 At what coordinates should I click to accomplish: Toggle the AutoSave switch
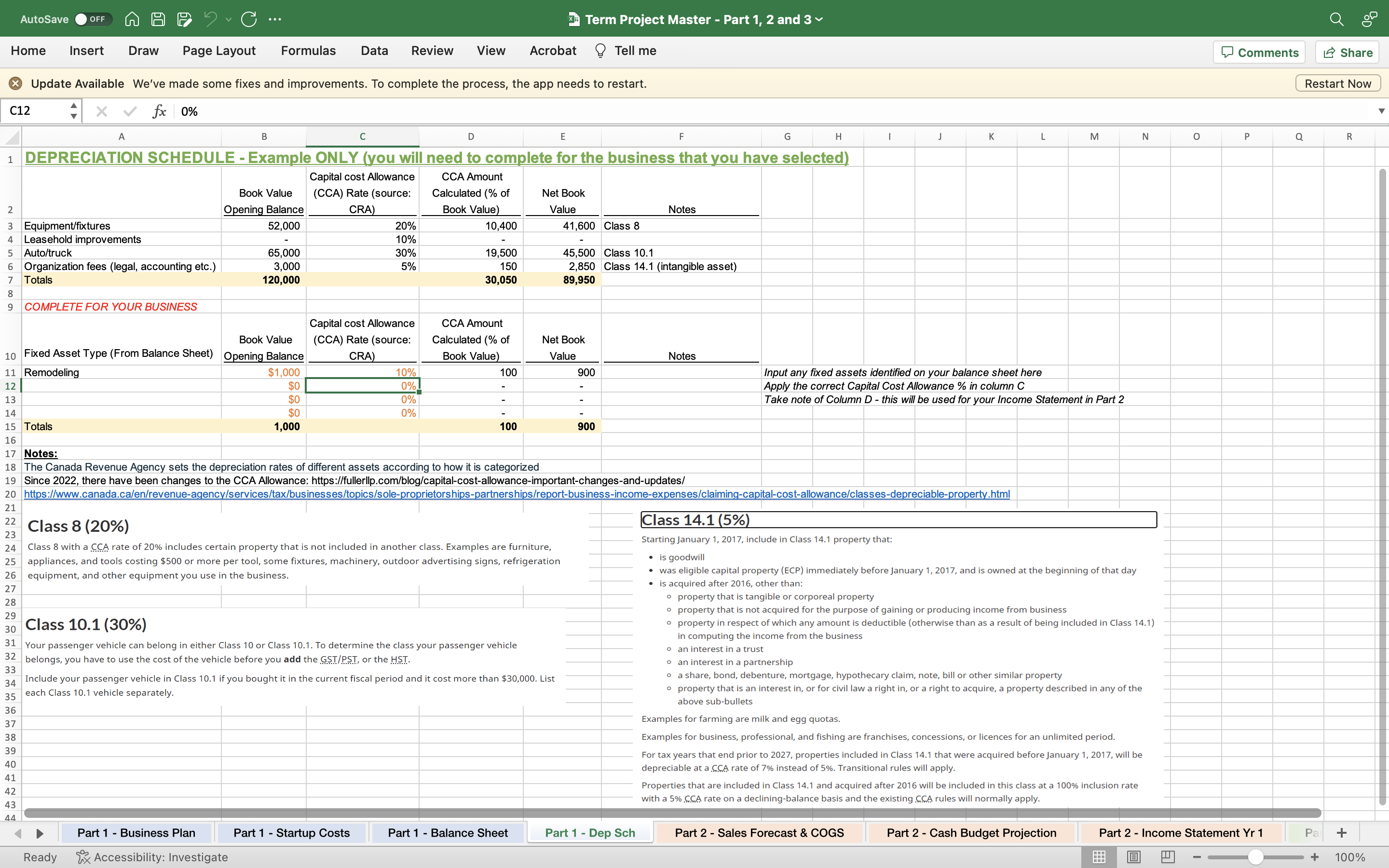click(91, 19)
